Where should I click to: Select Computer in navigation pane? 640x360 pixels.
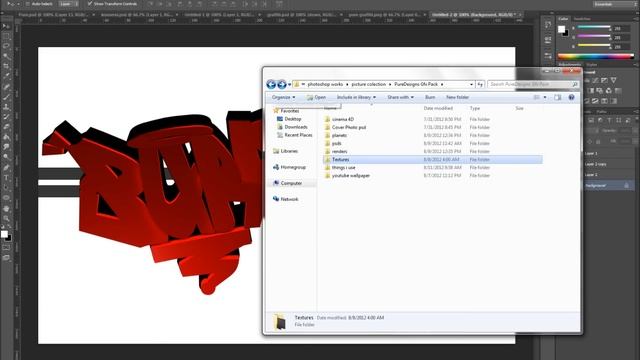(x=291, y=183)
